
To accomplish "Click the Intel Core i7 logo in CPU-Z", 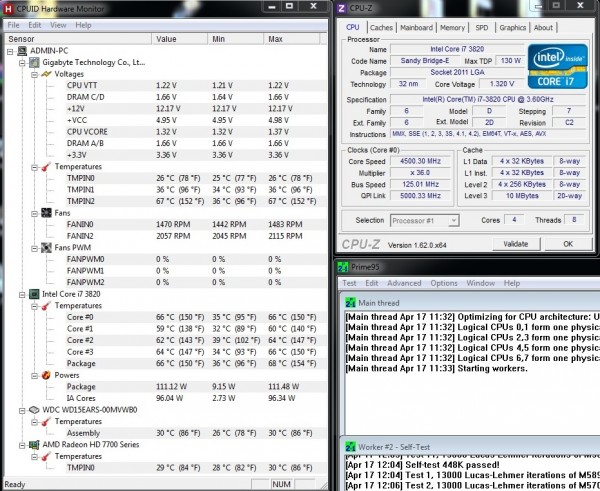I will coord(558,66).
